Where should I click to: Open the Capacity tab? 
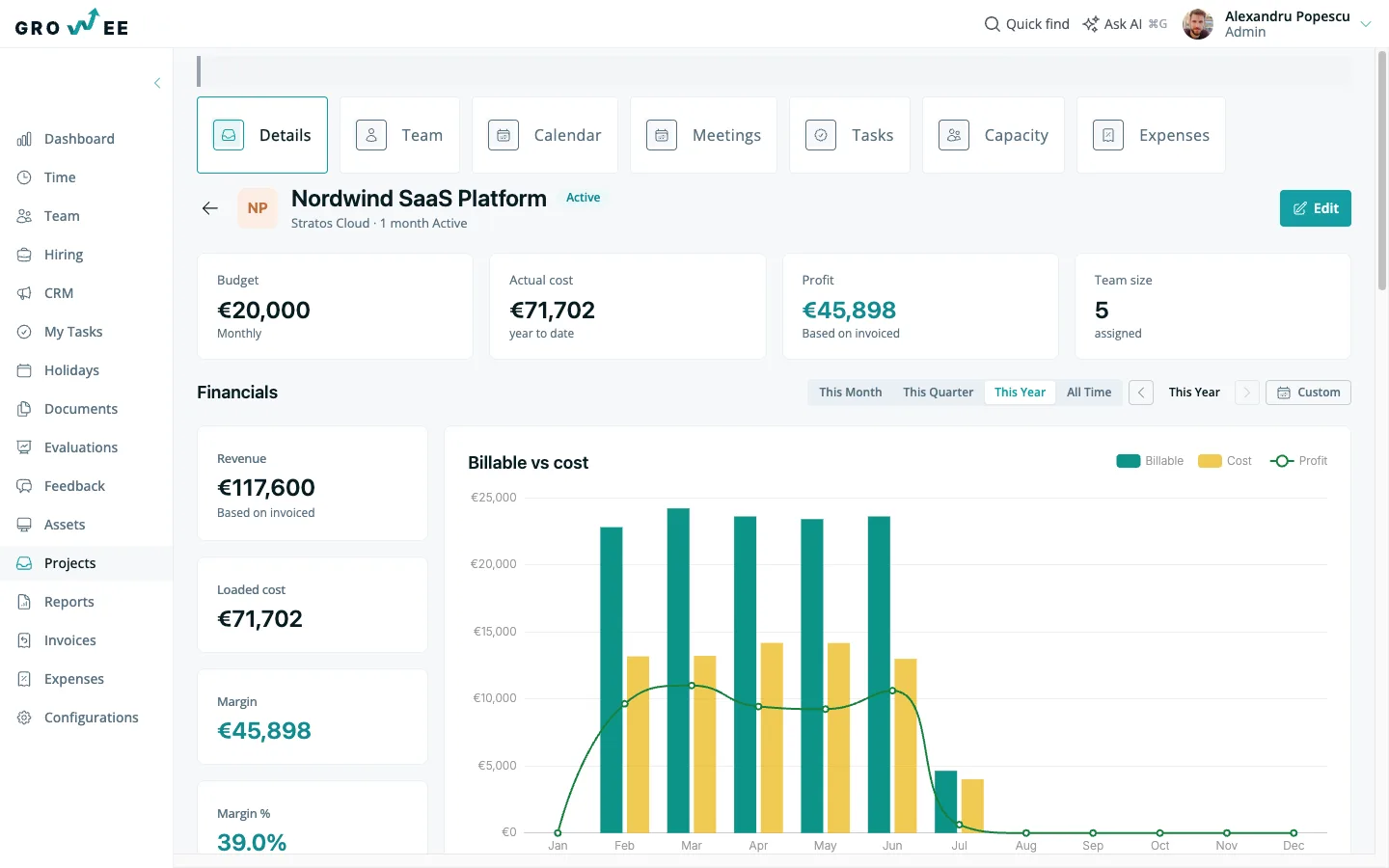994,135
